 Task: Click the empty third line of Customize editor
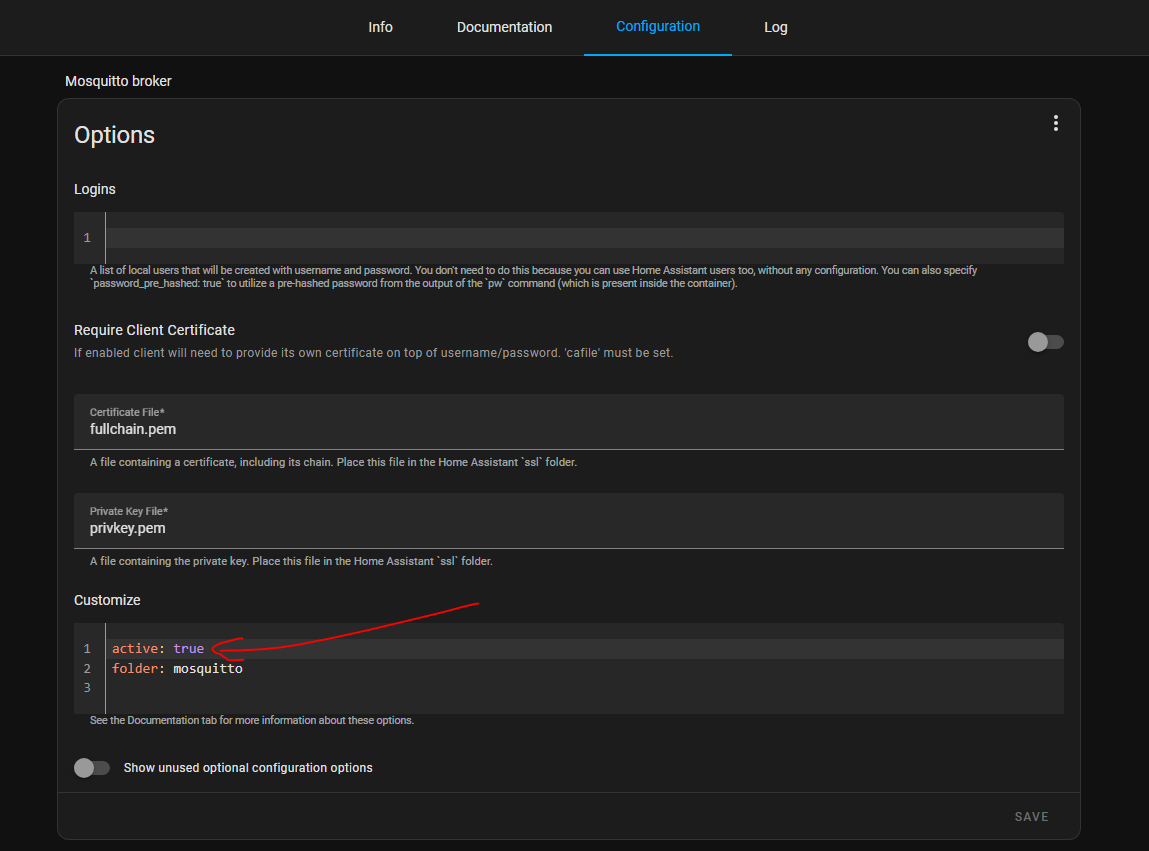pos(584,688)
